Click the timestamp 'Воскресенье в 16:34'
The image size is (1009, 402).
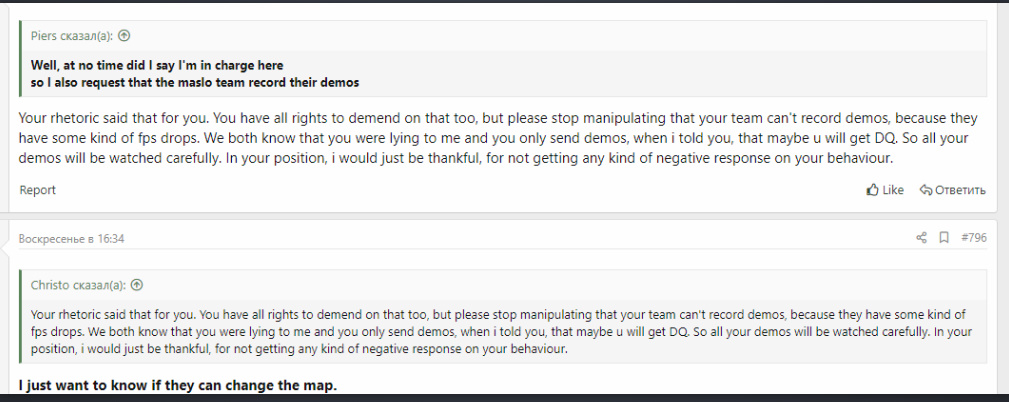[71, 239]
